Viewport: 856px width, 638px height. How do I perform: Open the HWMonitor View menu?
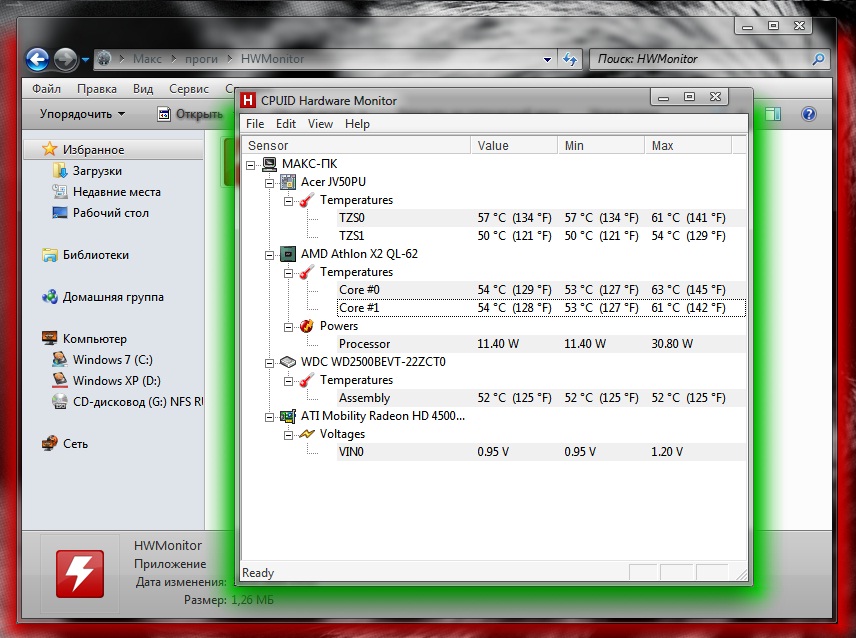tap(320, 124)
